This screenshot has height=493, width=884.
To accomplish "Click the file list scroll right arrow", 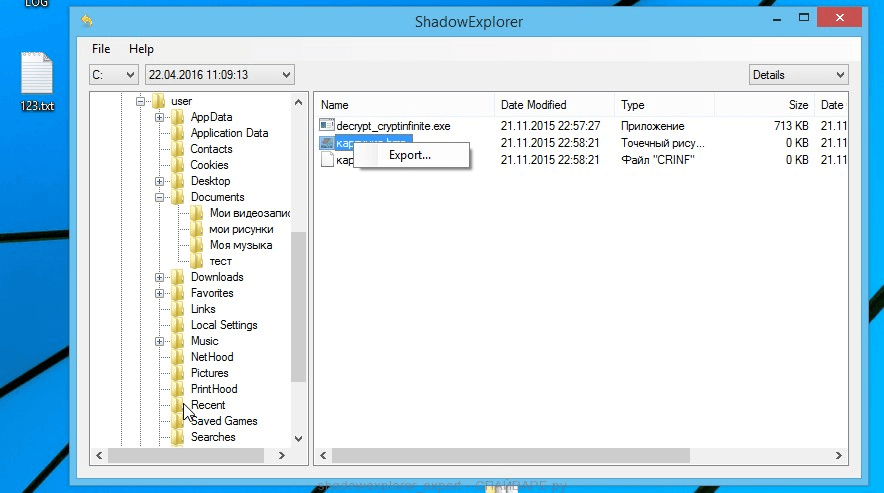I will [x=838, y=455].
